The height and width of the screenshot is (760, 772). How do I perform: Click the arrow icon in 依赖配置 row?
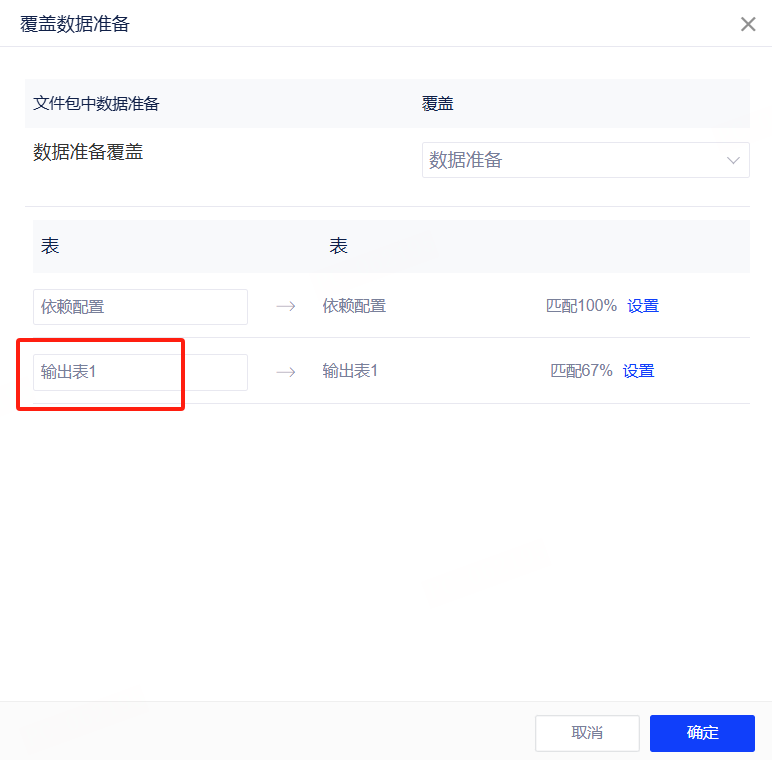286,306
